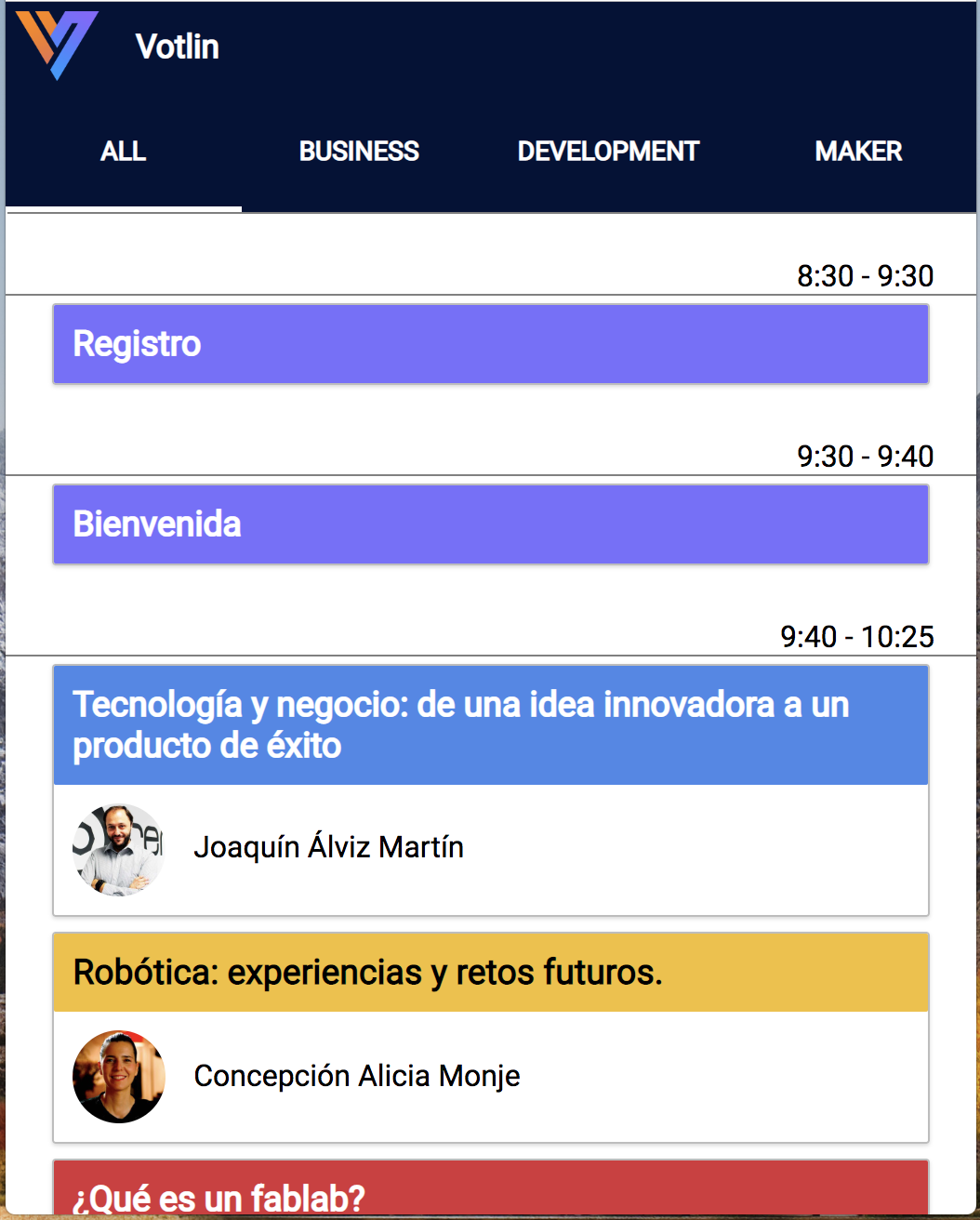
Task: Open the Registro session card
Action: pos(491,344)
